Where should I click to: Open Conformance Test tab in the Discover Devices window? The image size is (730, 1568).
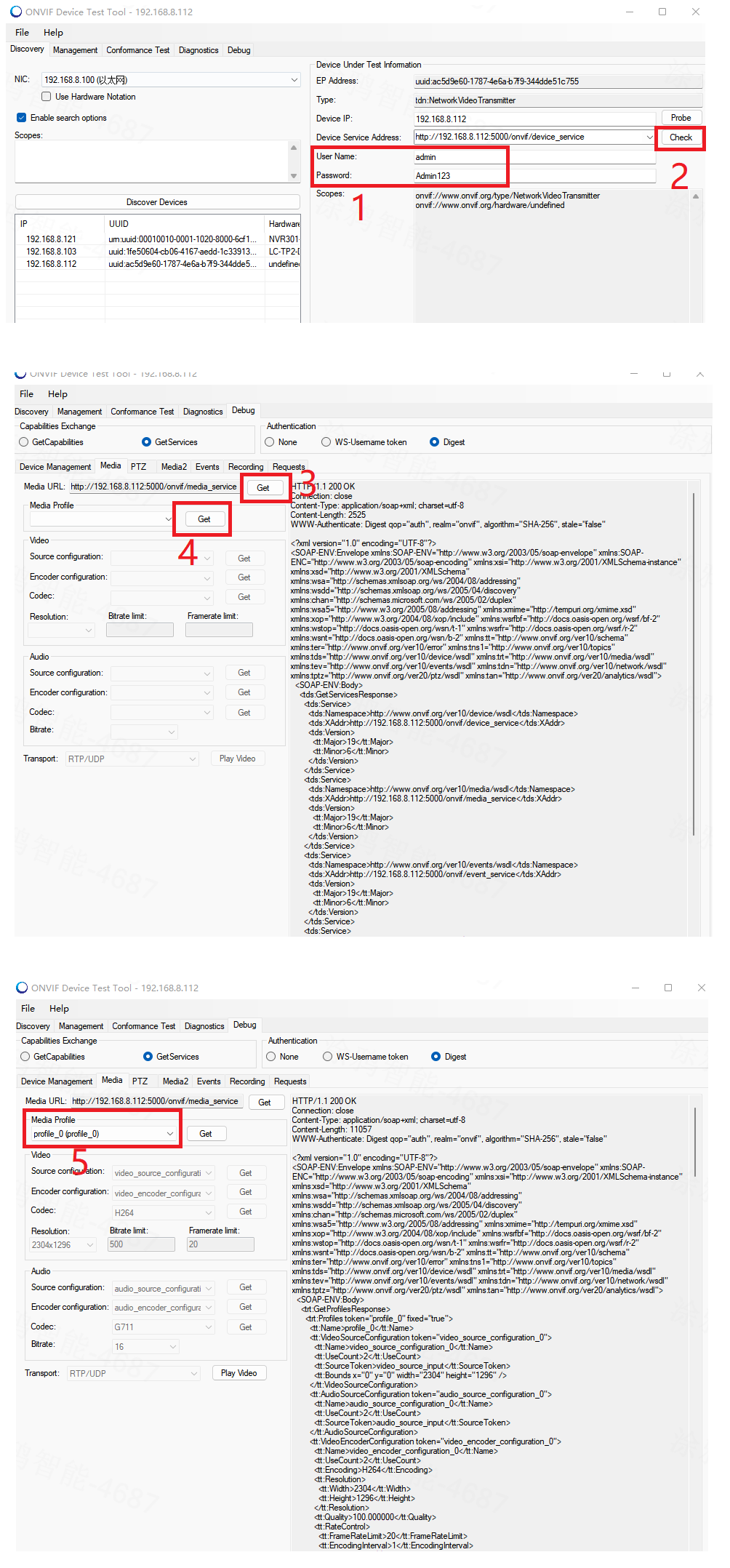click(x=137, y=50)
